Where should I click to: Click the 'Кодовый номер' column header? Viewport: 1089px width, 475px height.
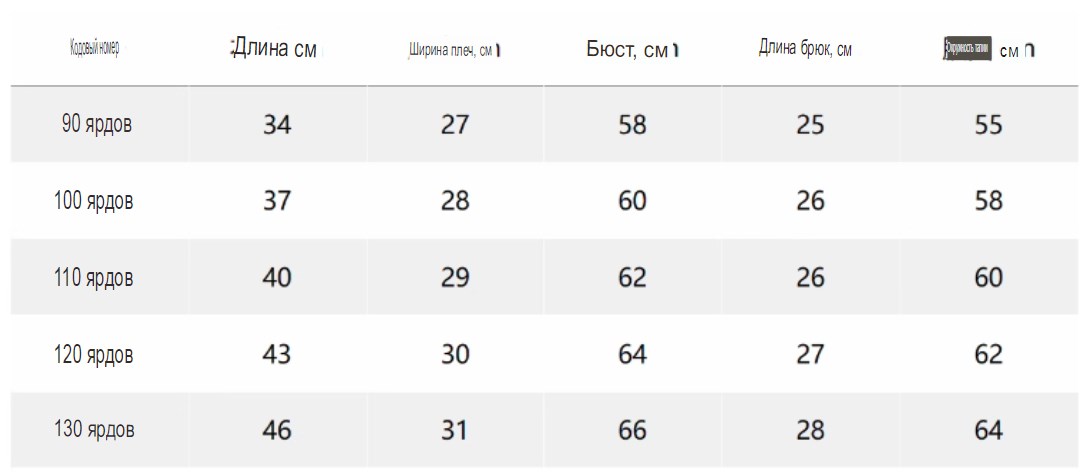click(94, 49)
